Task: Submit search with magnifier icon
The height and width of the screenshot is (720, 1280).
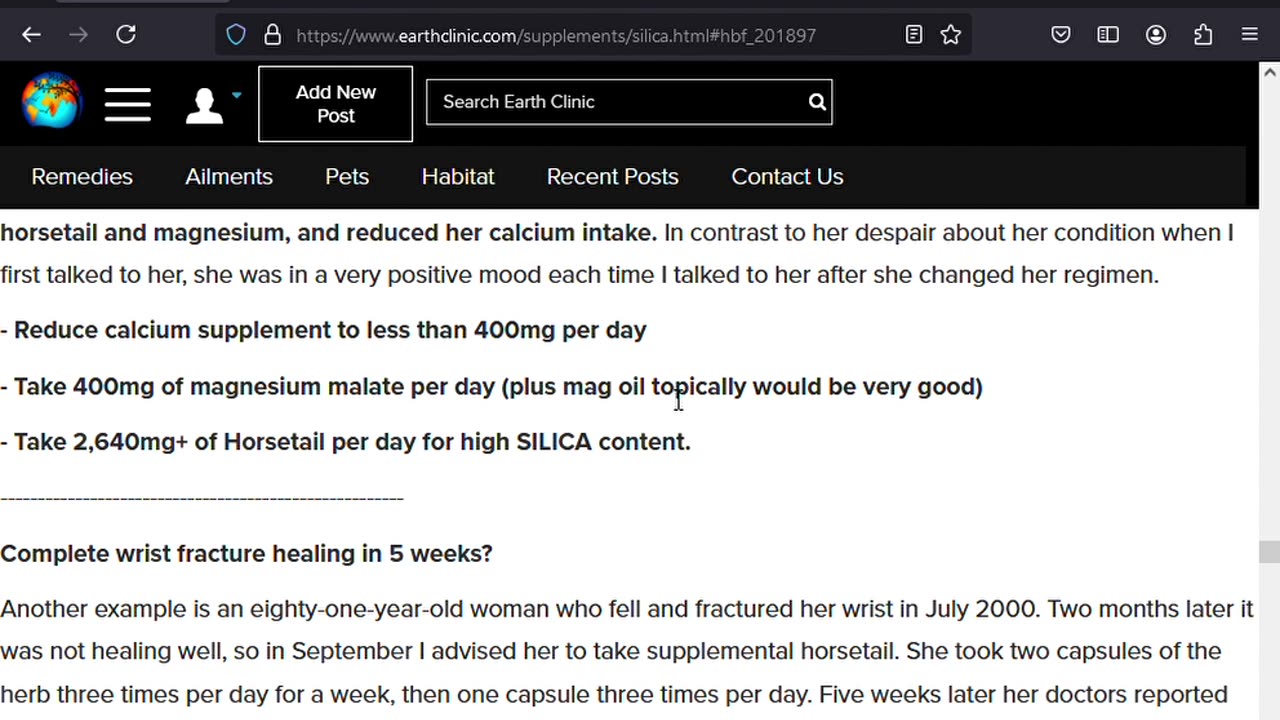Action: click(817, 102)
